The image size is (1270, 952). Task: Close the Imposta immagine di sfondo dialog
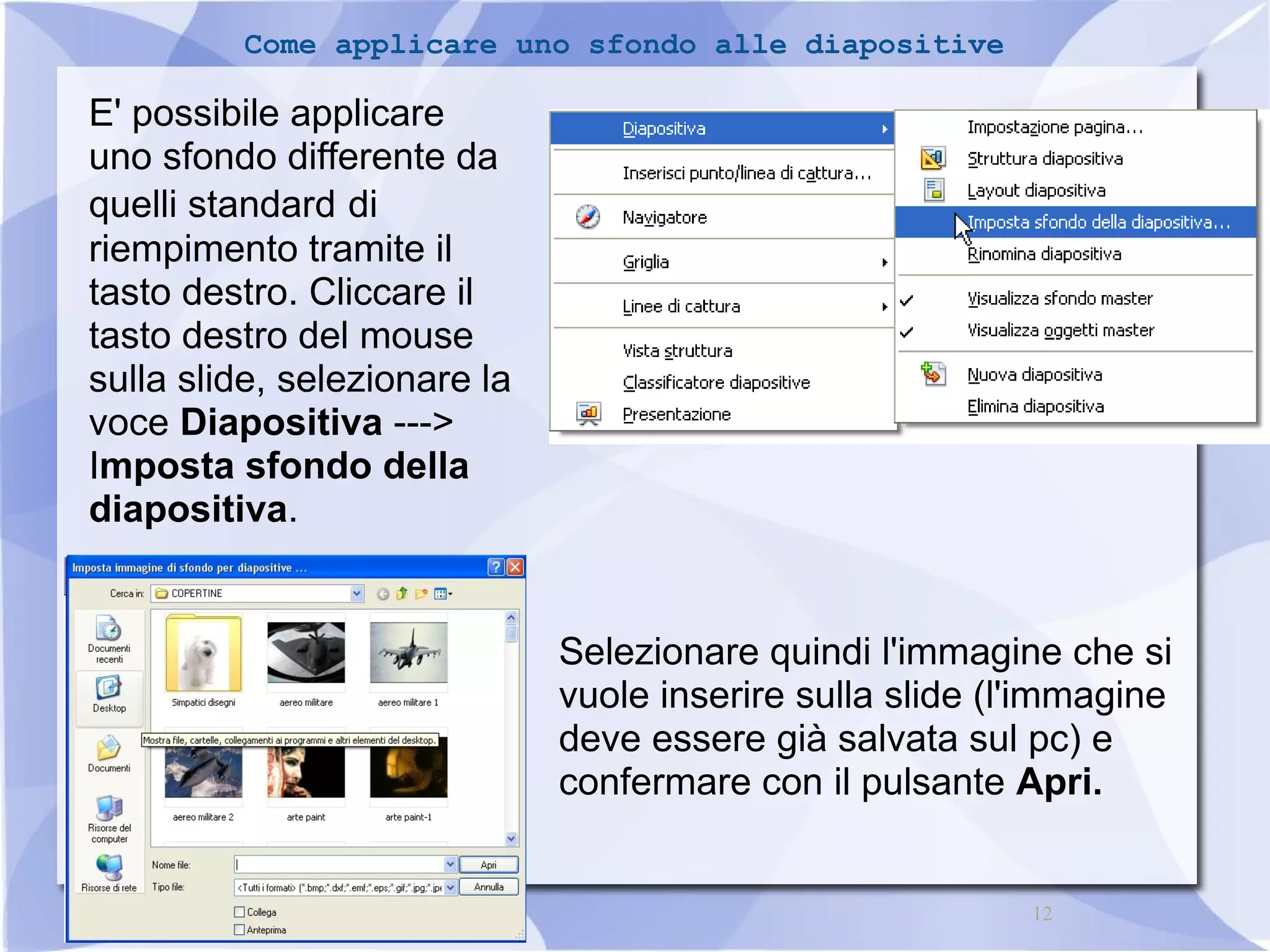click(x=515, y=567)
